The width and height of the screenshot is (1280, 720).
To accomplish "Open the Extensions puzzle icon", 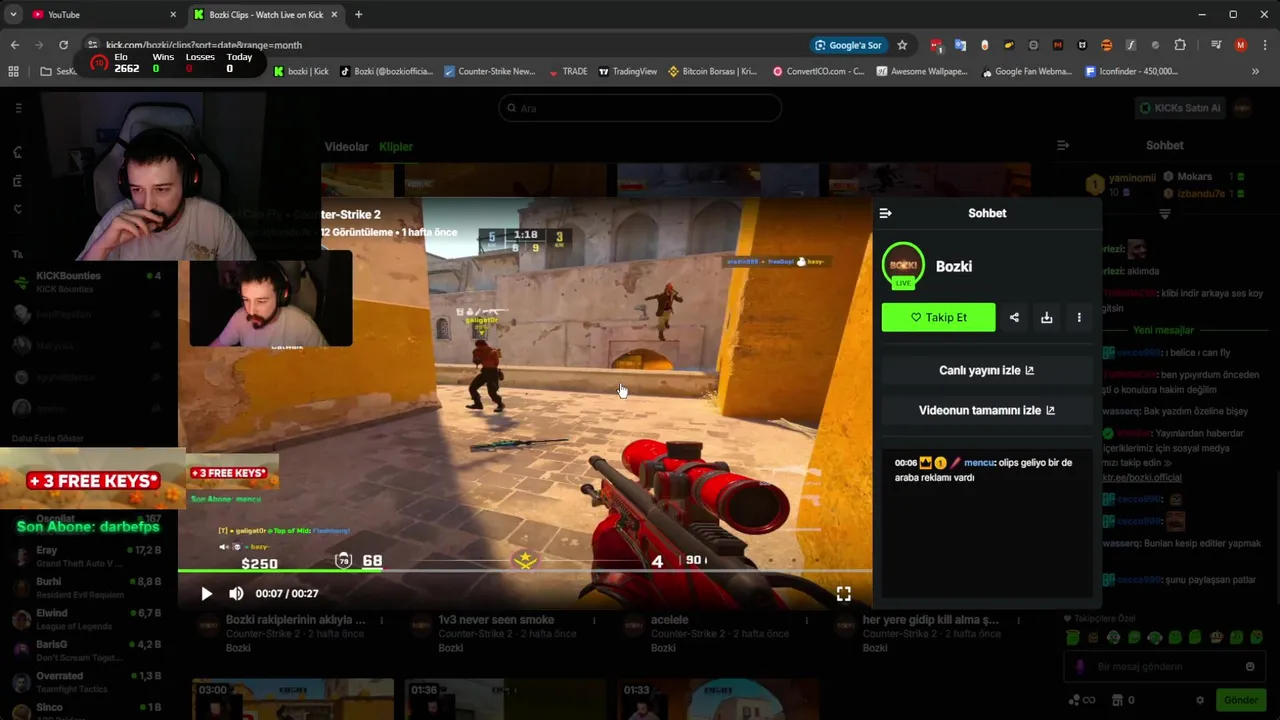I will pos(1180,45).
